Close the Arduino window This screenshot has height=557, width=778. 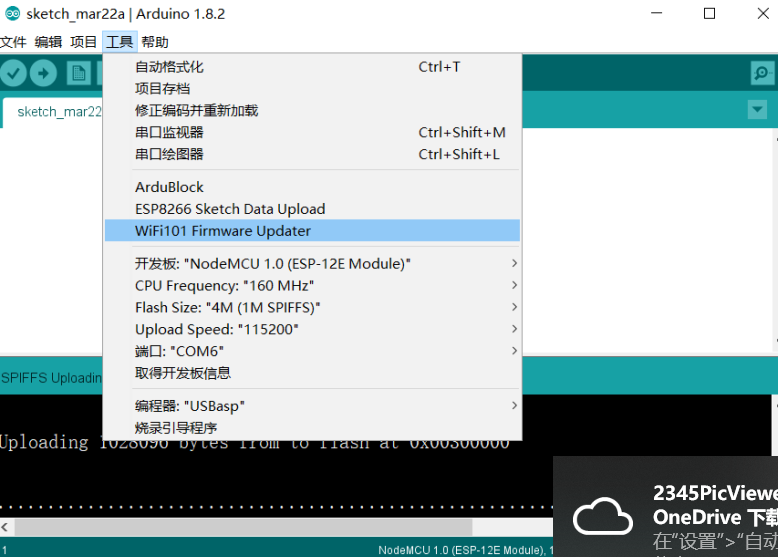tap(763, 13)
